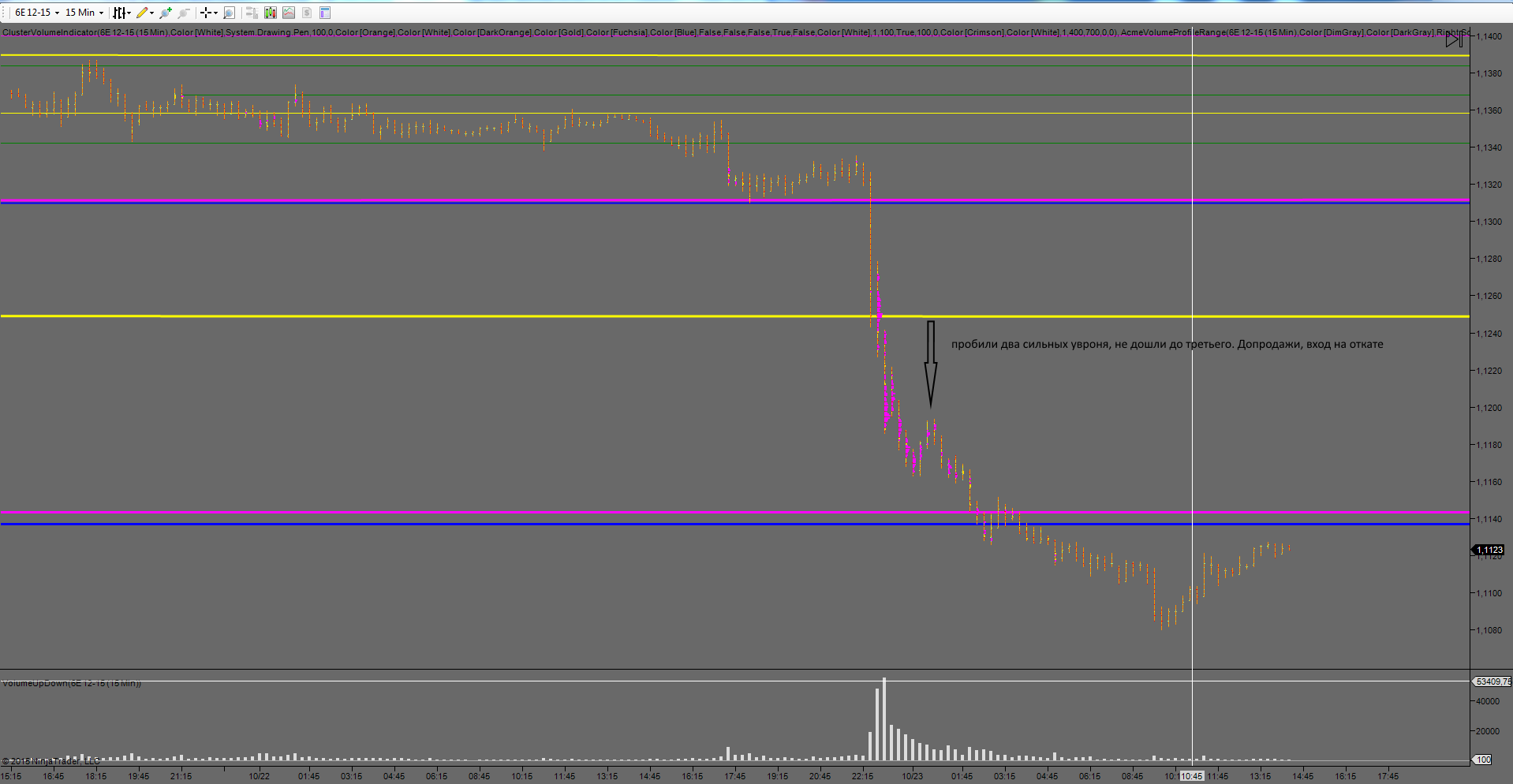Click the zoom in magnifier icon
This screenshot has width=1513, height=784.
coord(166,13)
